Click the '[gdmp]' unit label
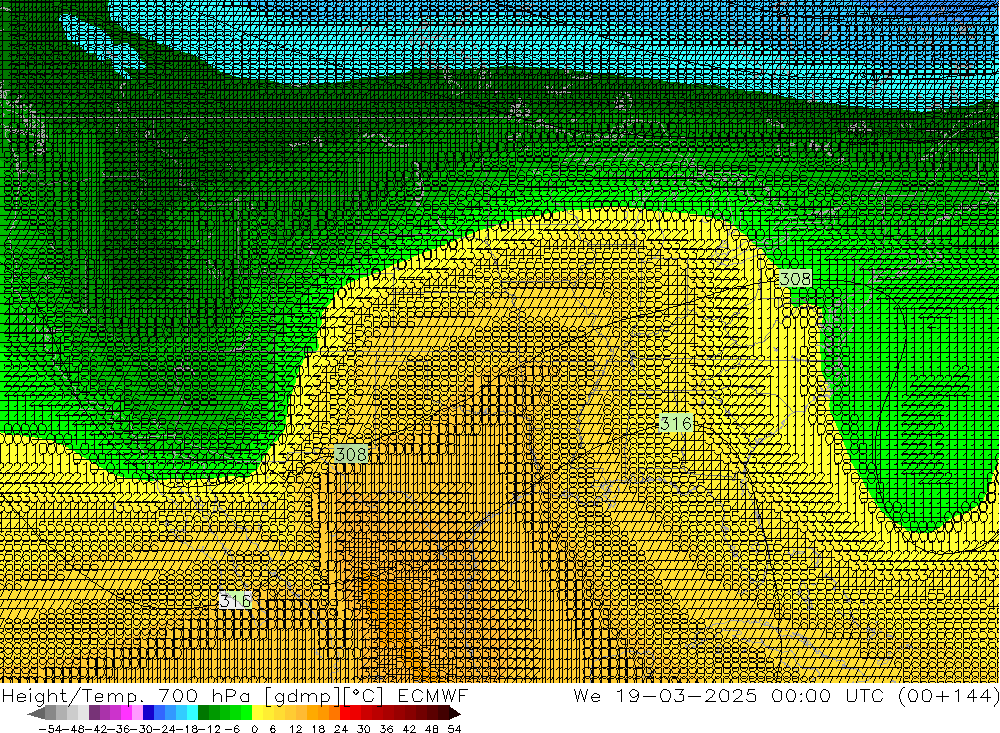 click(302, 696)
